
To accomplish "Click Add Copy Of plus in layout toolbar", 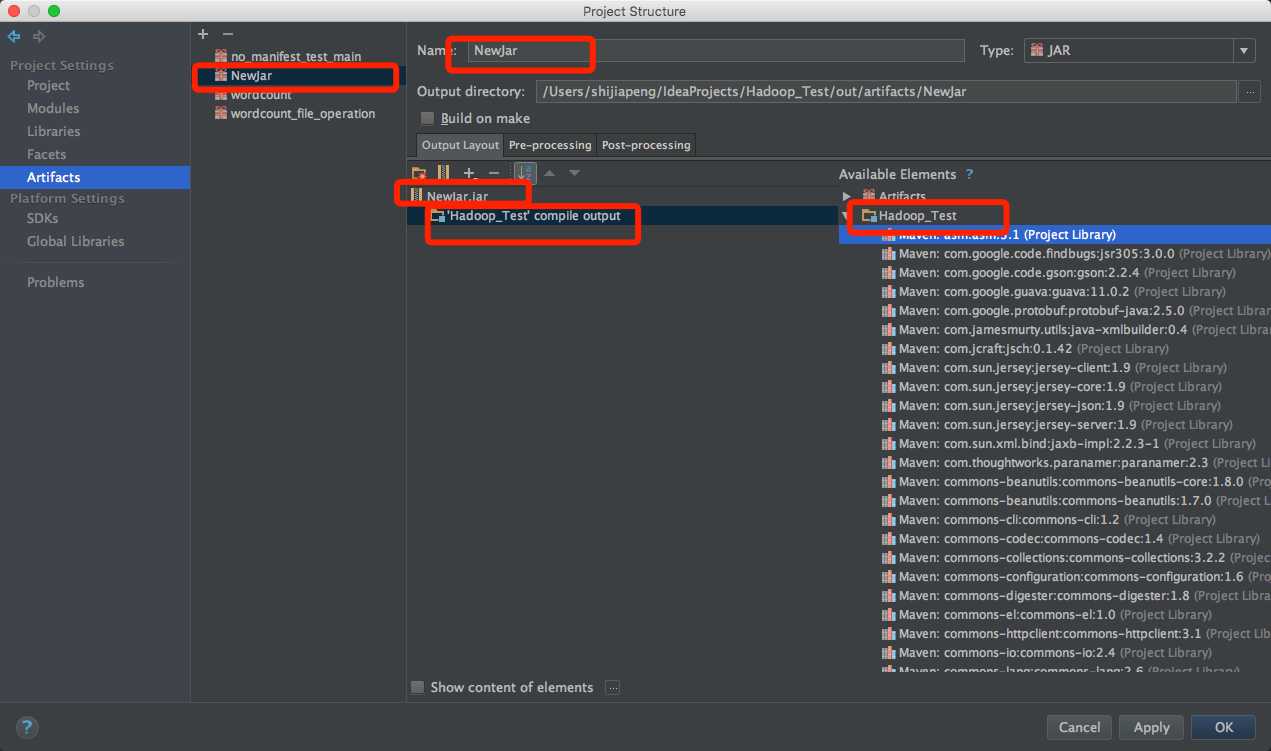I will (469, 173).
